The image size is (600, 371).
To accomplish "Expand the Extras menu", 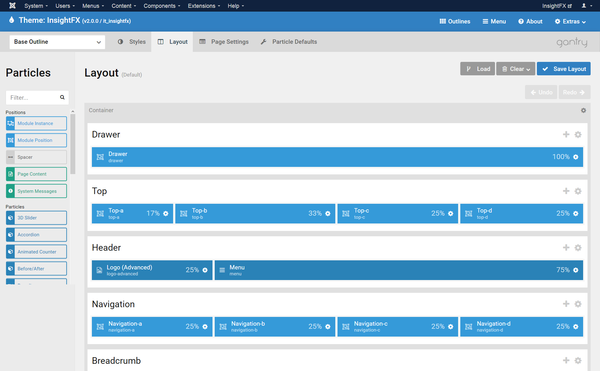I will (x=570, y=21).
